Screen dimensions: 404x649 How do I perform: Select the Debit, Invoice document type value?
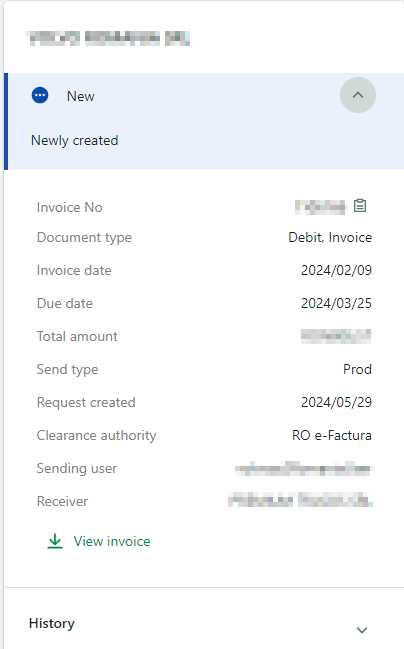pyautogui.click(x=330, y=238)
